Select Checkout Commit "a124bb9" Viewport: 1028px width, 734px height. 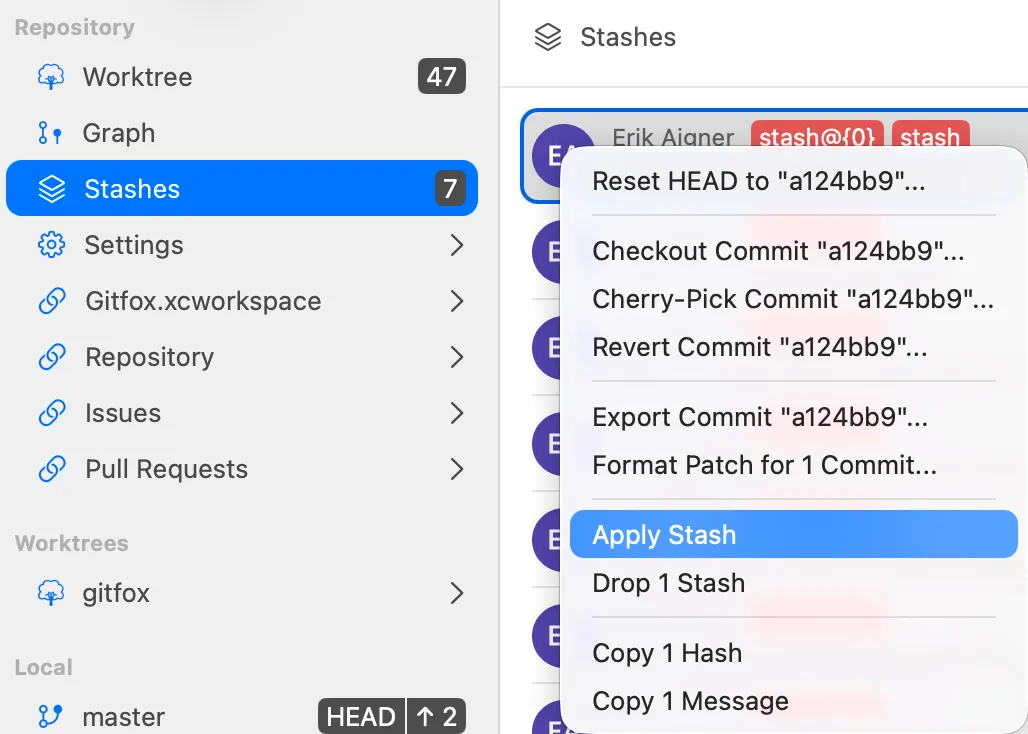tap(793, 251)
